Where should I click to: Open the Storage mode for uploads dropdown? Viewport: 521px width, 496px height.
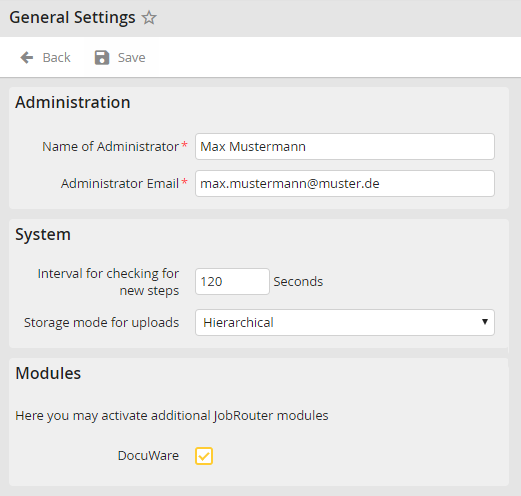point(345,322)
